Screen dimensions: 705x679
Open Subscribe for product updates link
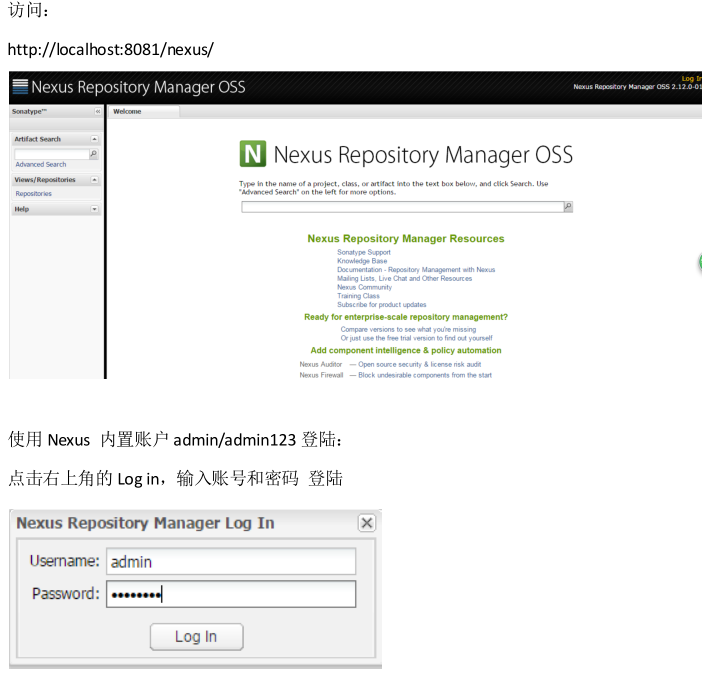tap(382, 304)
